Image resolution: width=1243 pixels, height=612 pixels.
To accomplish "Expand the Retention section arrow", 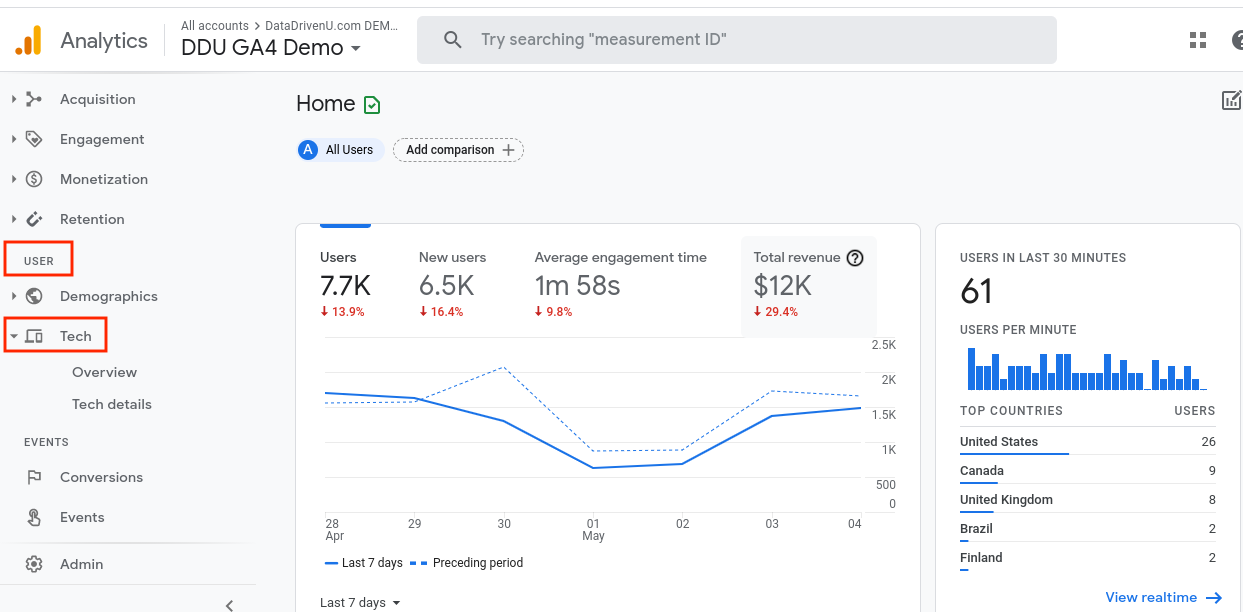I will pos(14,219).
